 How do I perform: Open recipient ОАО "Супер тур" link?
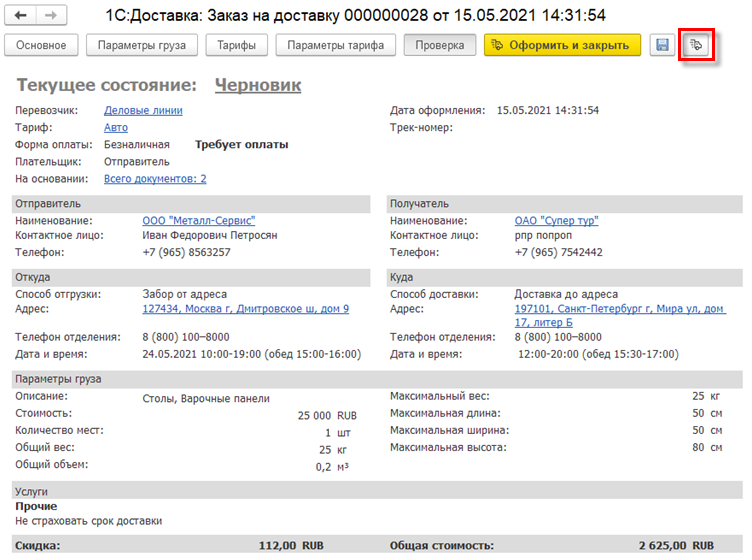click(558, 221)
